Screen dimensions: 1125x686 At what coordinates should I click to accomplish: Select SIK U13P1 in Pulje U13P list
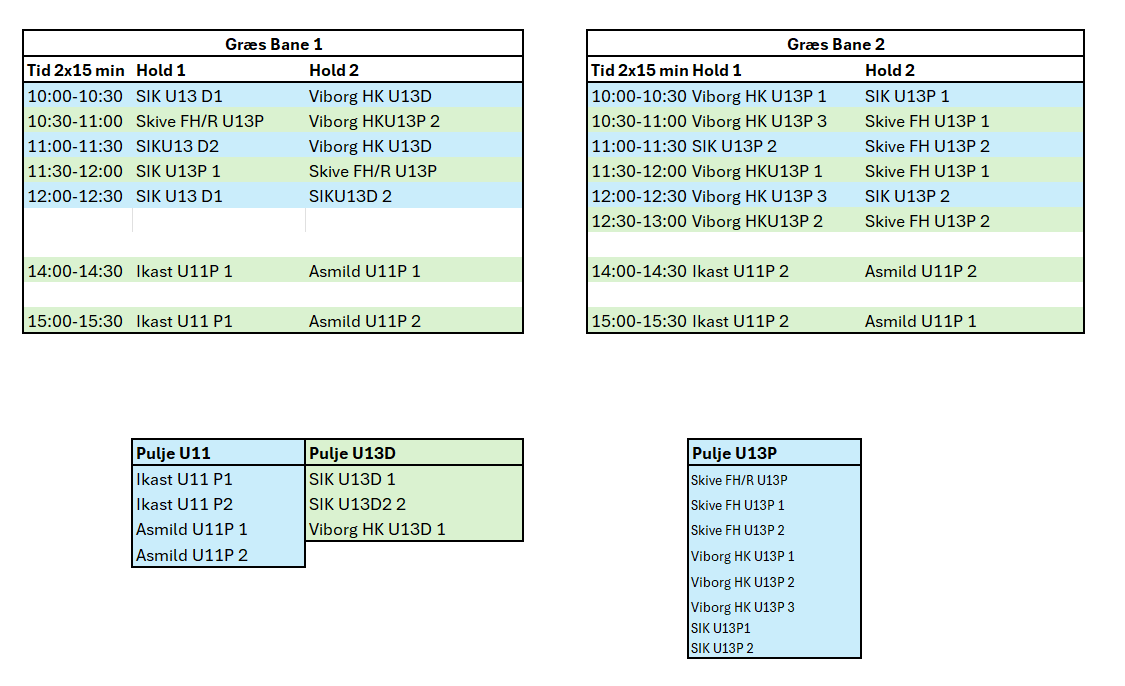point(720,628)
